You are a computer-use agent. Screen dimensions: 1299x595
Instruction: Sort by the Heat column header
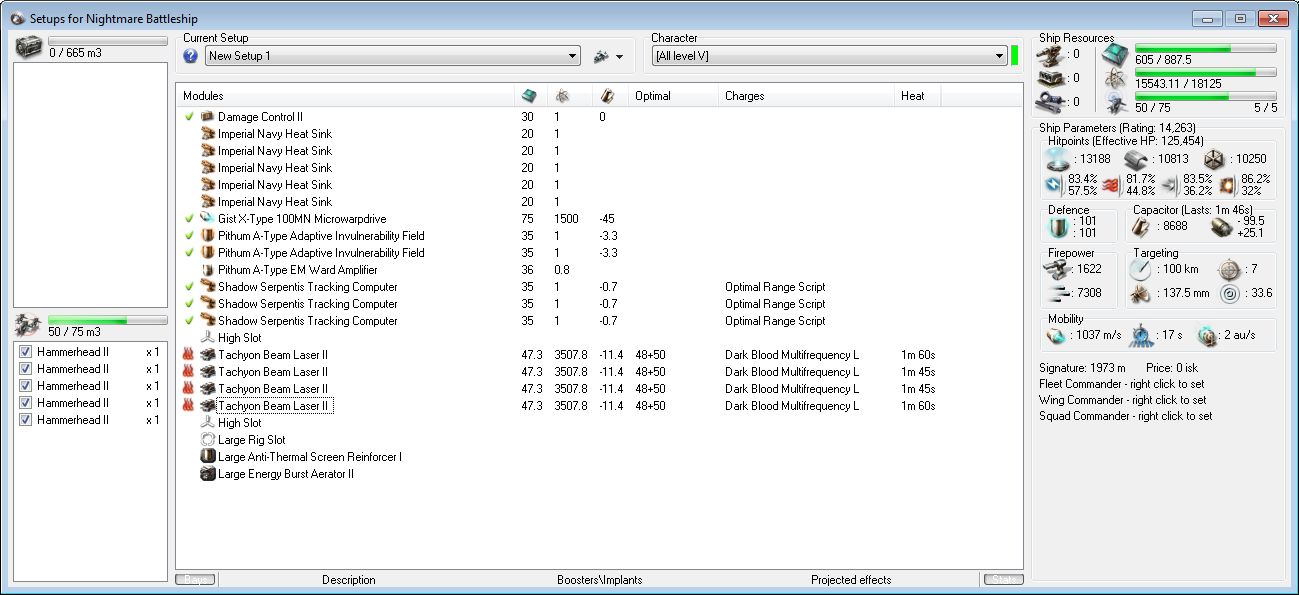point(917,96)
